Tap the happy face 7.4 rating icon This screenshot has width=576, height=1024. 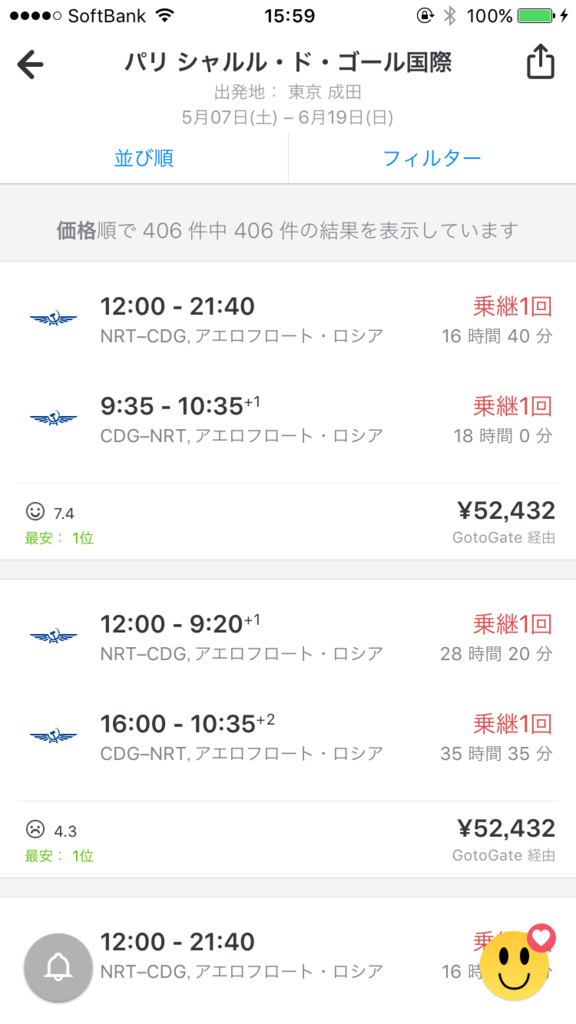(x=35, y=511)
